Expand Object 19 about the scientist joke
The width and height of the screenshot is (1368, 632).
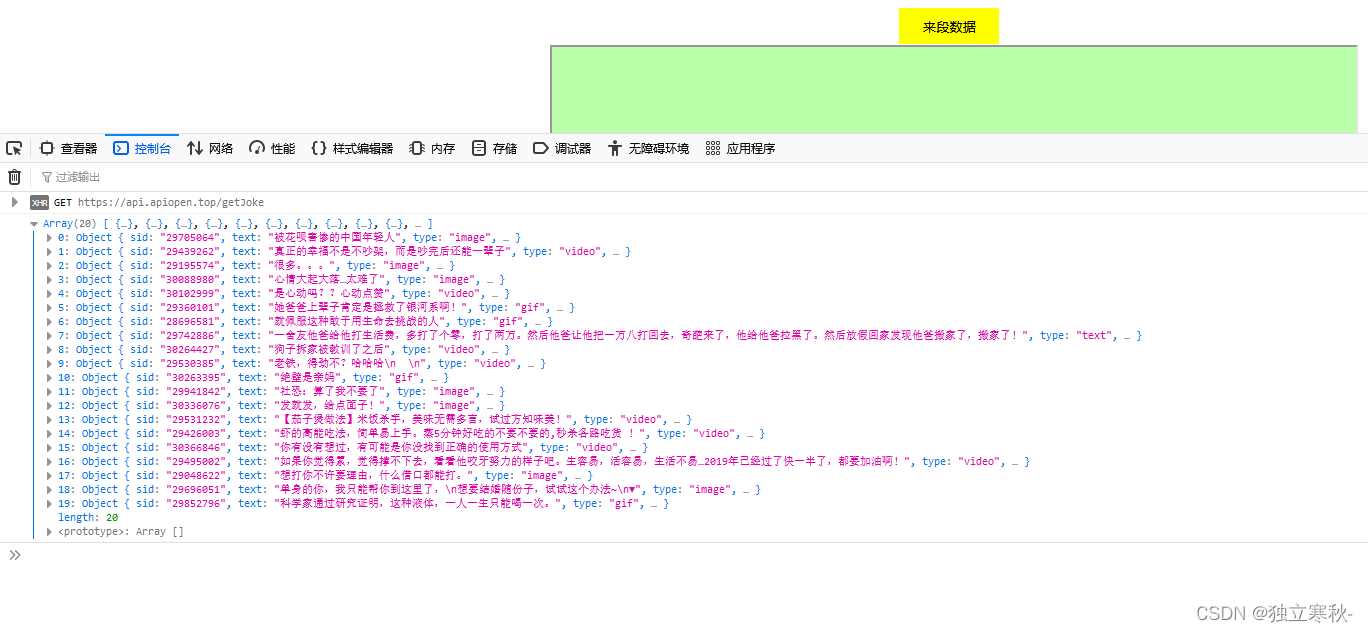tap(48, 503)
